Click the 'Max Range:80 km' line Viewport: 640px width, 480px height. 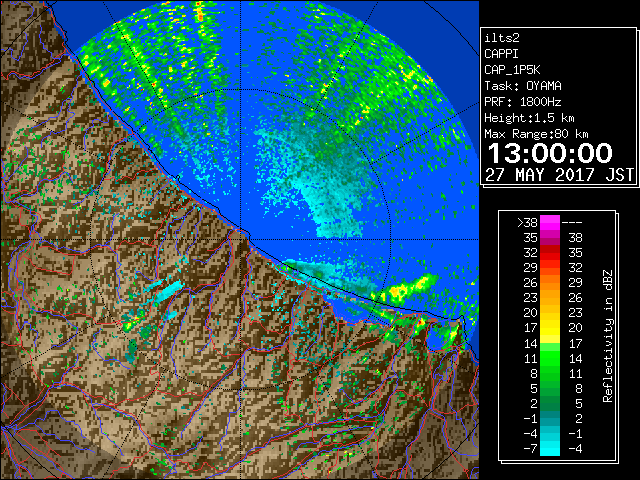(x=536, y=134)
